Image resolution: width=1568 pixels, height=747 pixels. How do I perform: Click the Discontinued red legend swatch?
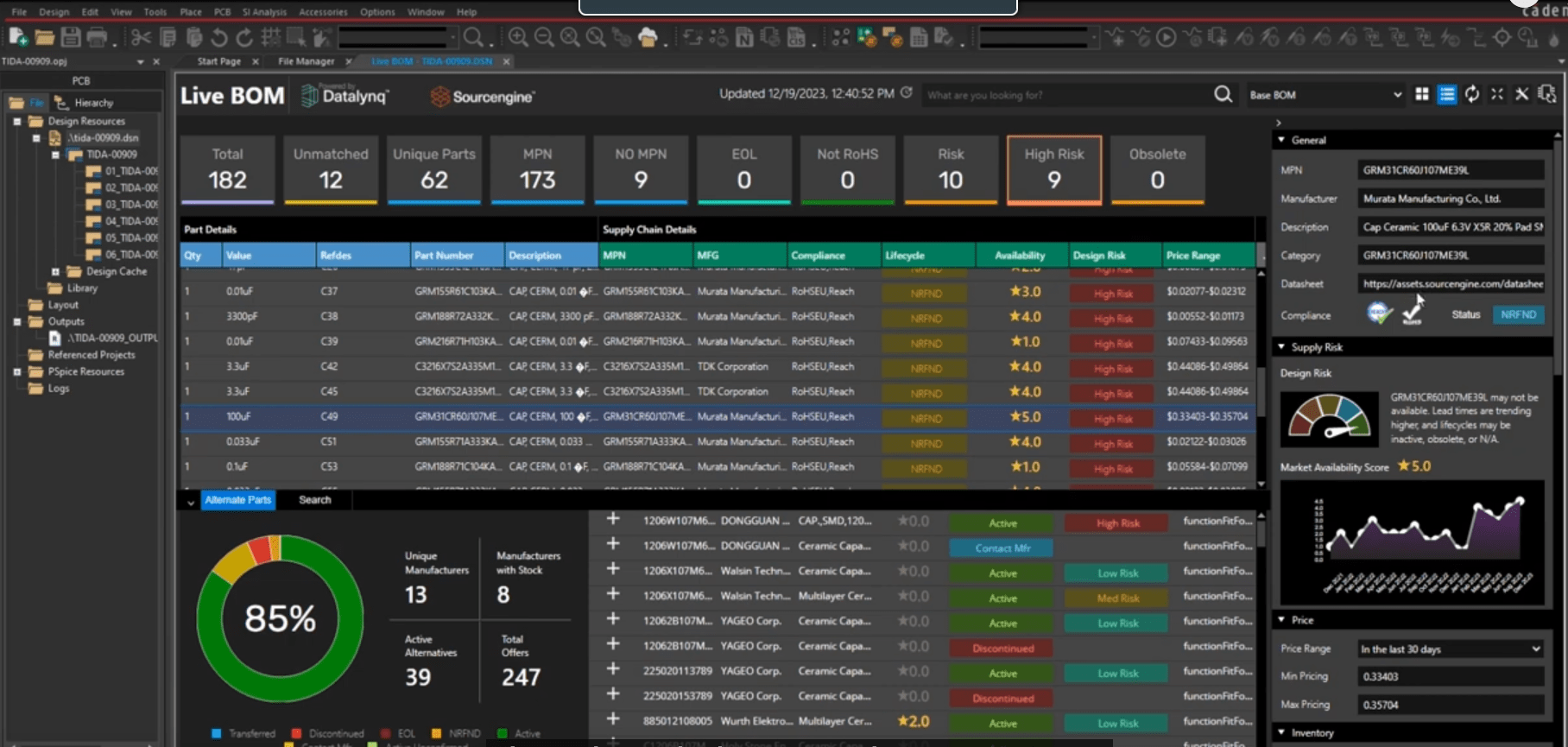(x=296, y=734)
